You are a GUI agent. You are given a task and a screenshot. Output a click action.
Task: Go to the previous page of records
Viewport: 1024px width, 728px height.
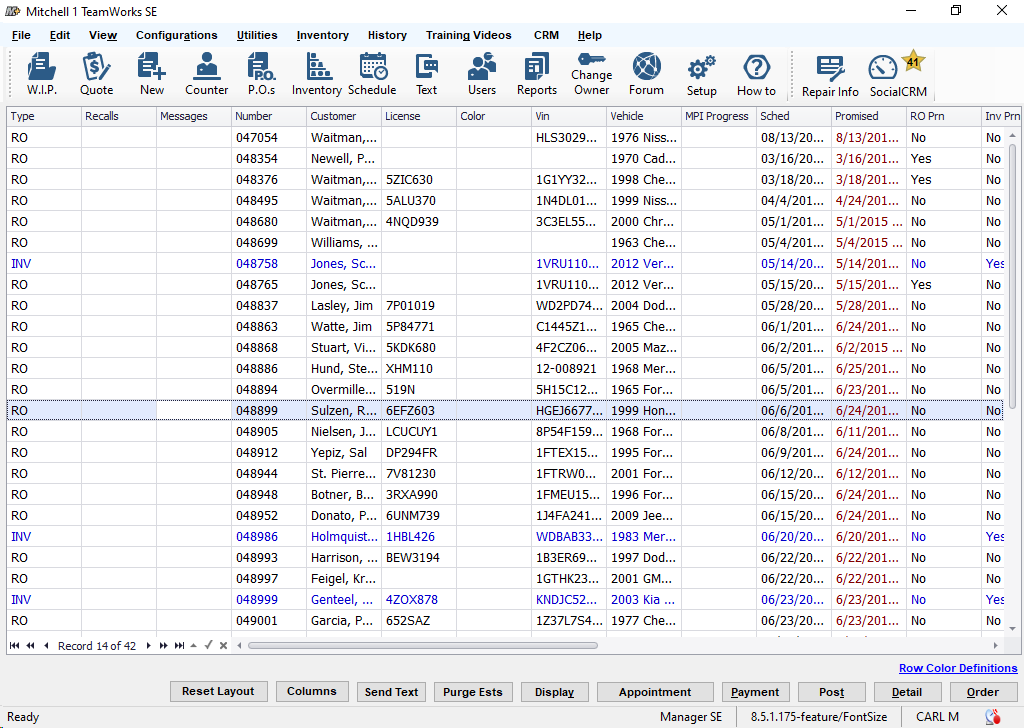point(30,646)
